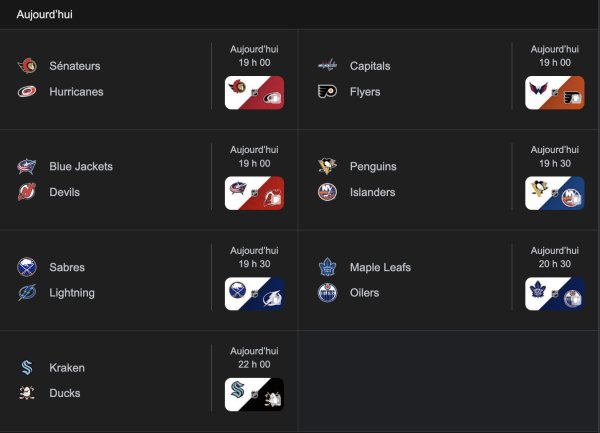The image size is (600, 433).
Task: Click the Flyers team logo
Action: pos(327,92)
